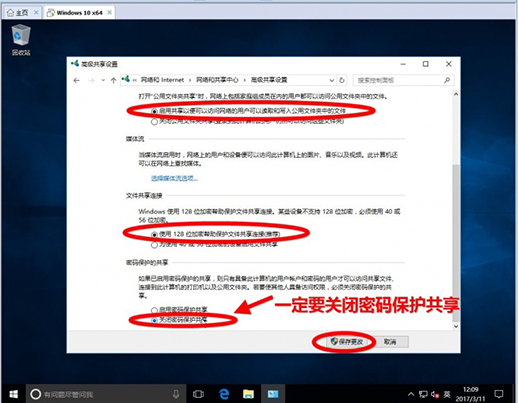Click the Cortana search box
Image resolution: width=518 pixels, height=403 pixels.
(x=106, y=394)
